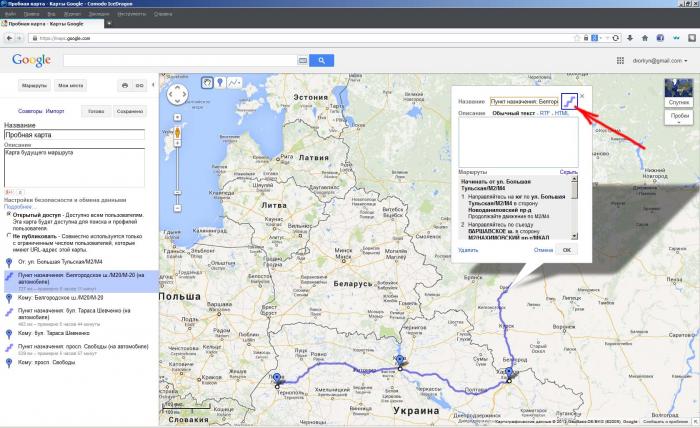Select the hand pan tool on map

click(205, 84)
